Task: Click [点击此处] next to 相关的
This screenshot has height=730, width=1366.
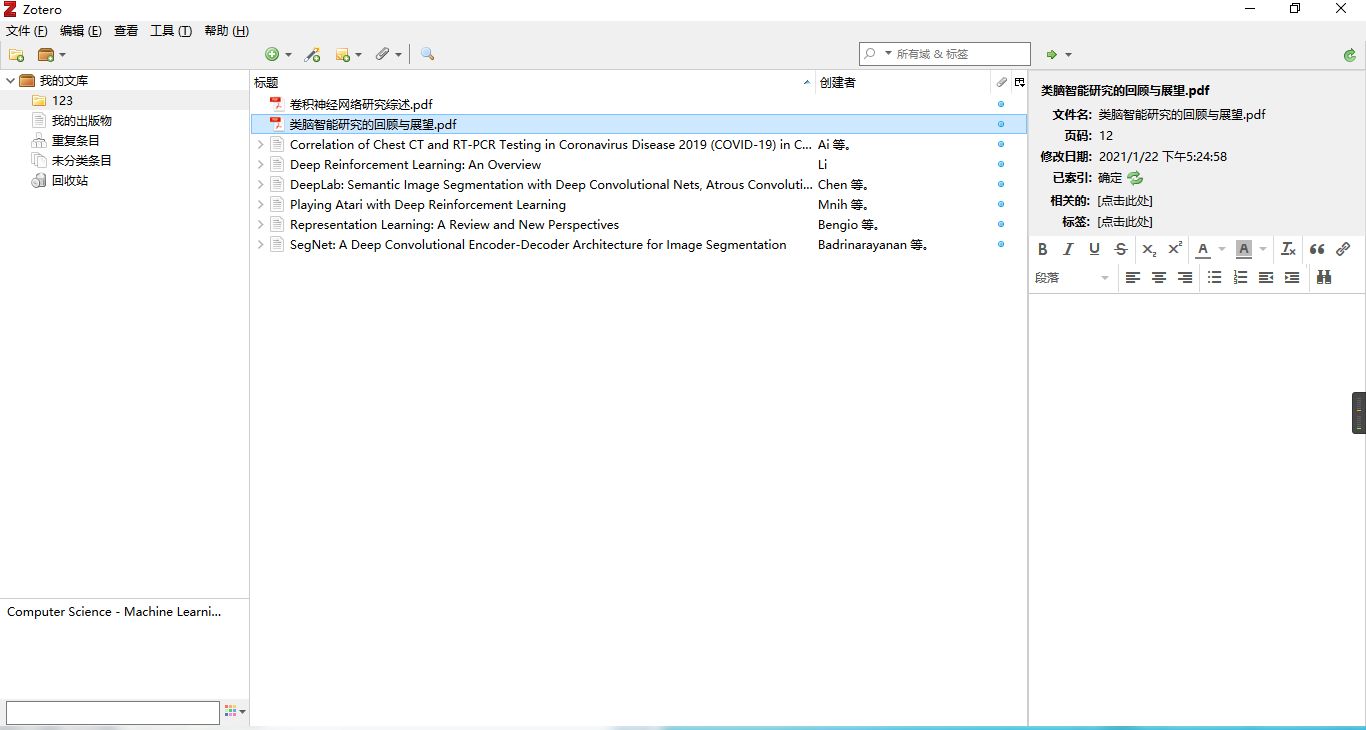Action: (x=1125, y=201)
